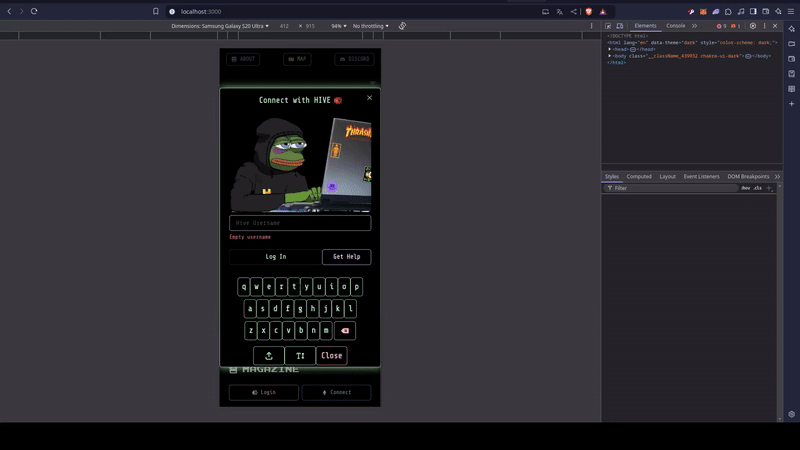The height and width of the screenshot is (450, 800).
Task: Open the Dimensions device dropdown
Action: tap(220, 26)
